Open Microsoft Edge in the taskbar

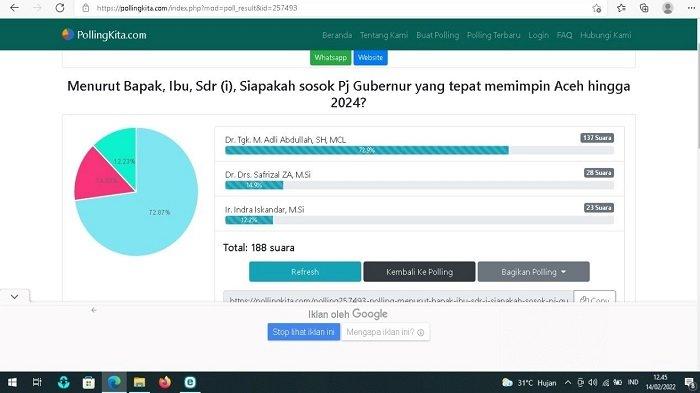(x=114, y=382)
